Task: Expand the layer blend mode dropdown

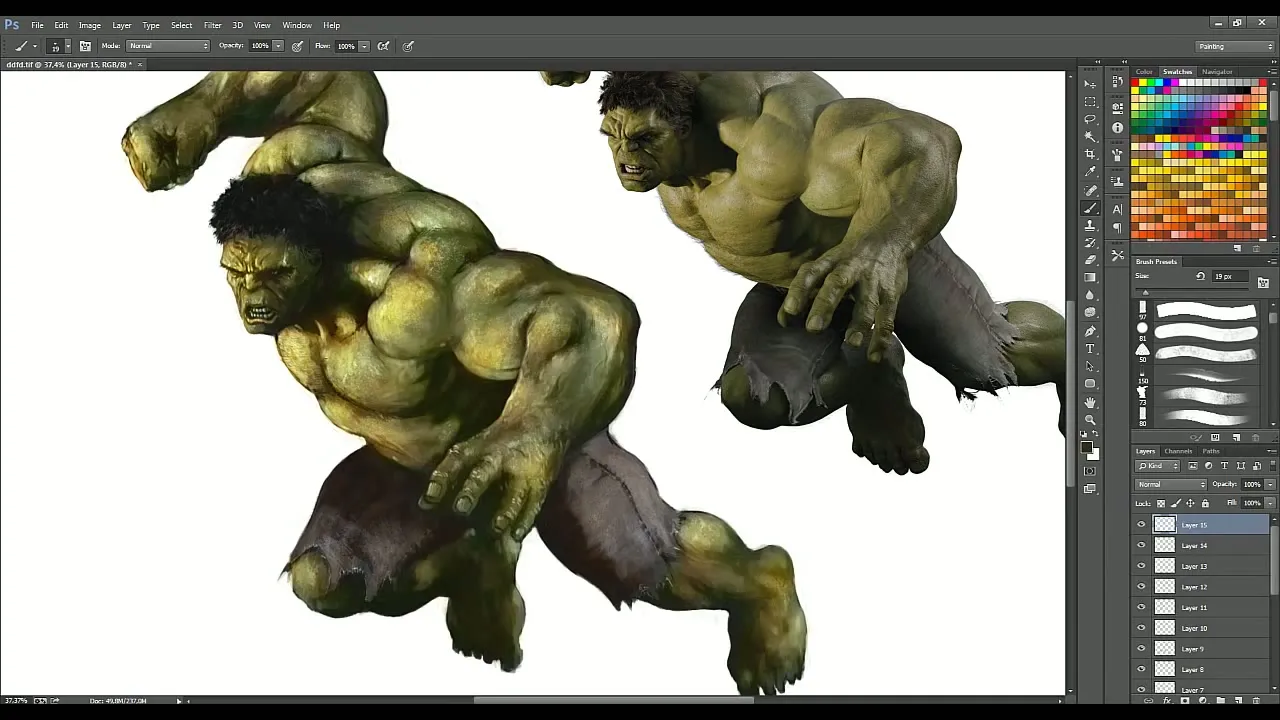Action: pyautogui.click(x=1171, y=485)
